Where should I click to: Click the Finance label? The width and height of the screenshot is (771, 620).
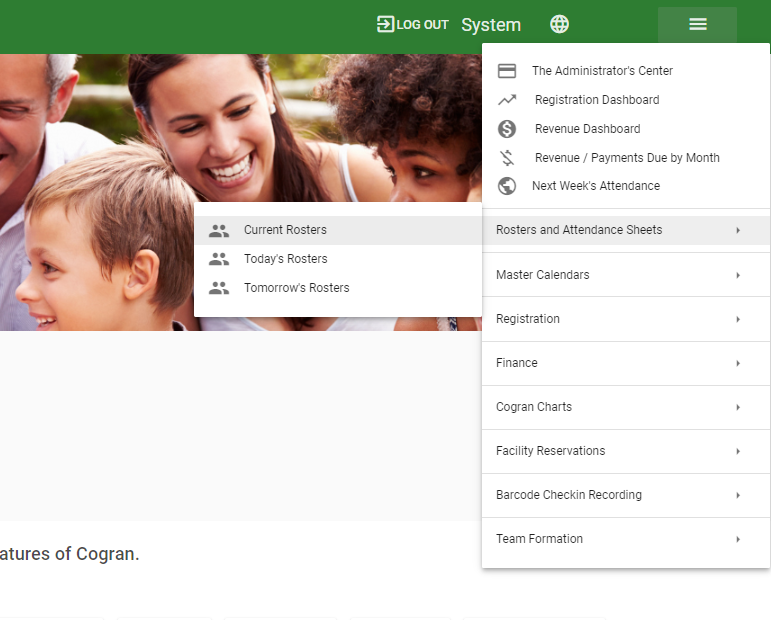[x=516, y=363]
